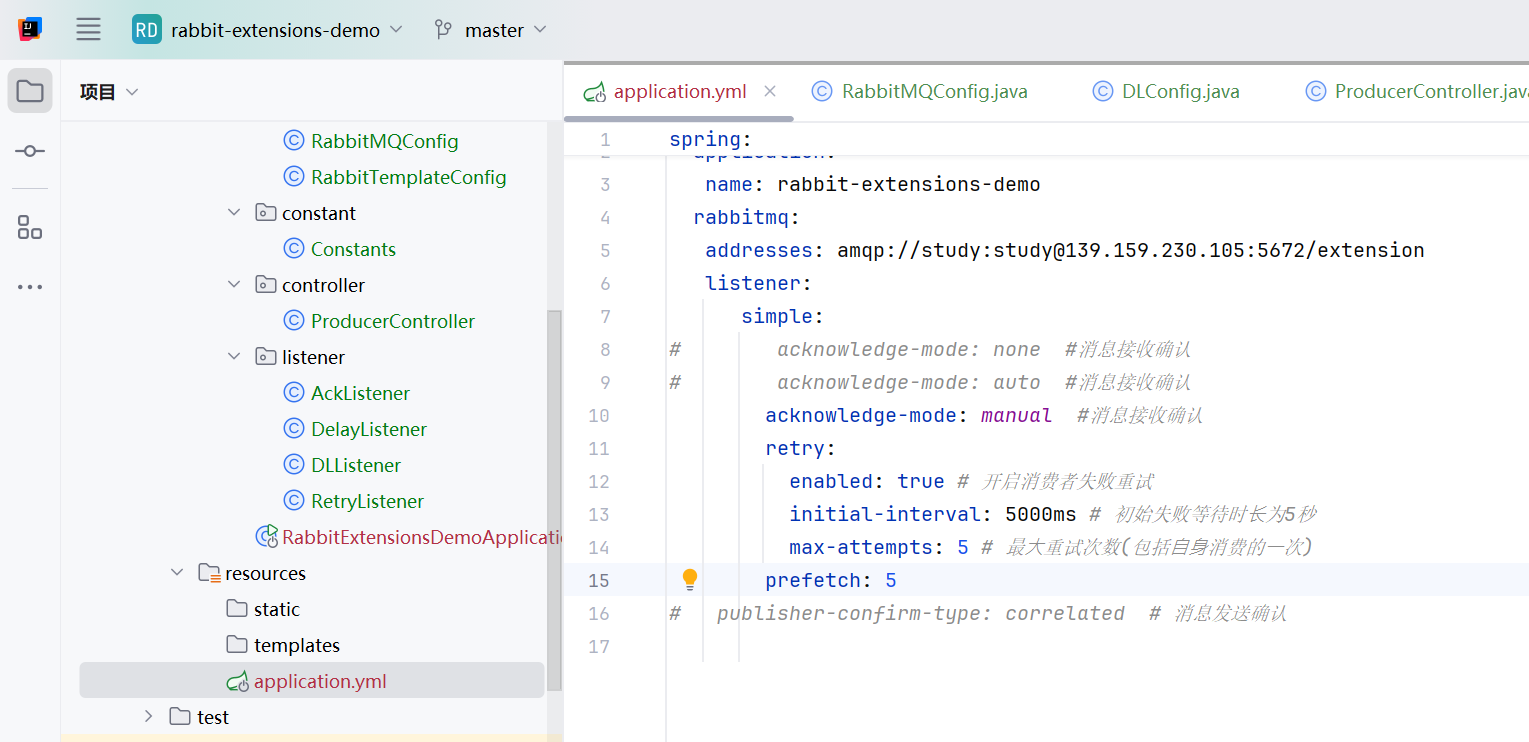Screen dimensions: 1529x742
Task: Select ProducerController in project tree
Action: pos(393,321)
